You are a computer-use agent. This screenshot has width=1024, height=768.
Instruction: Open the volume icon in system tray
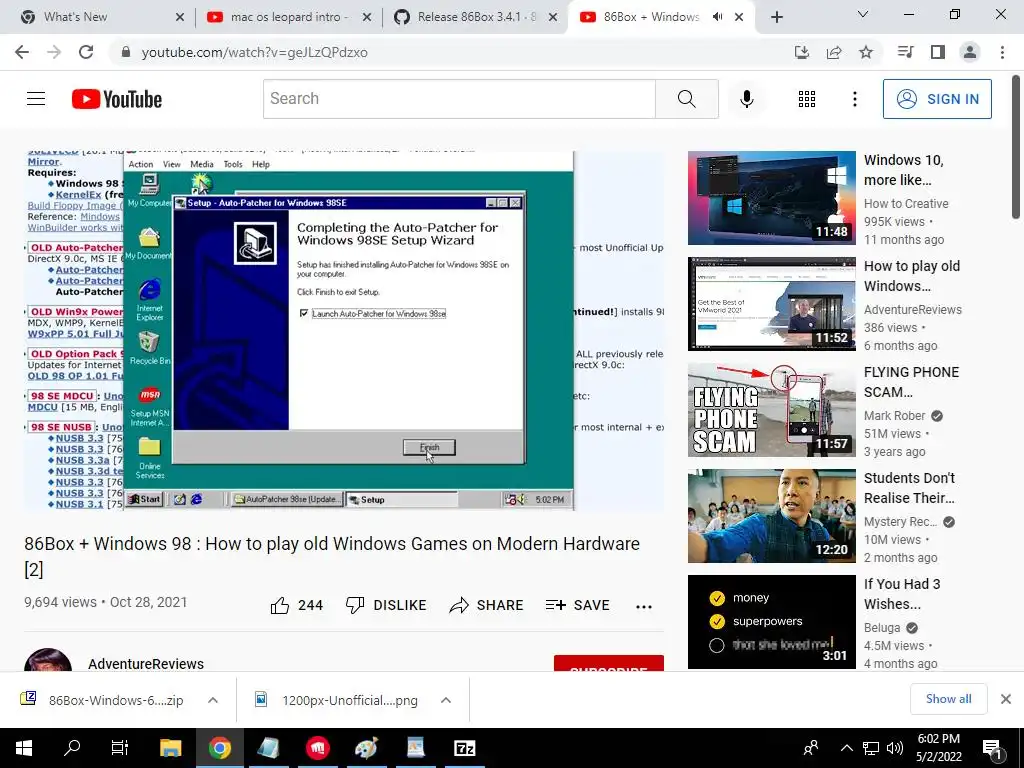coord(895,748)
